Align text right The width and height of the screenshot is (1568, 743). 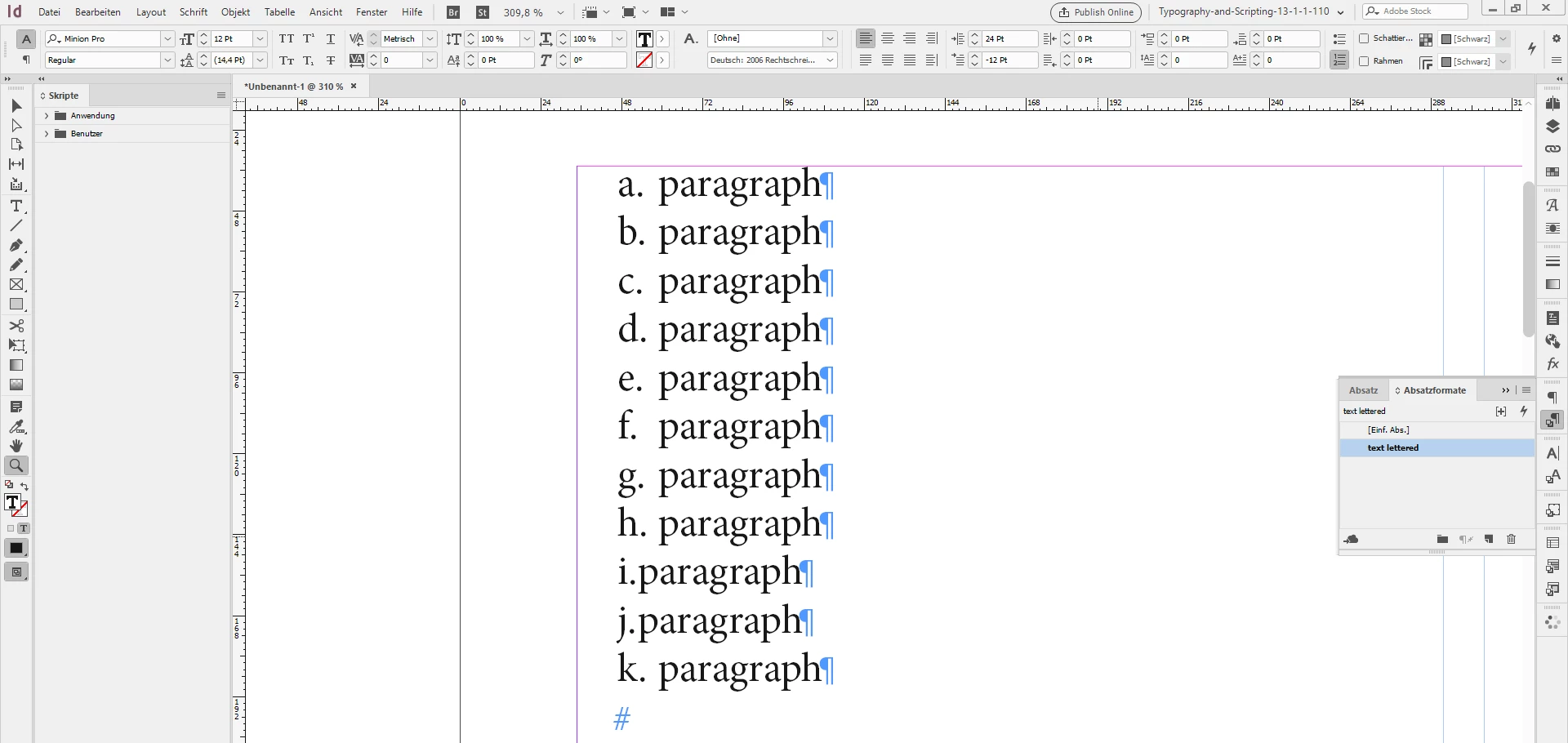click(x=910, y=38)
